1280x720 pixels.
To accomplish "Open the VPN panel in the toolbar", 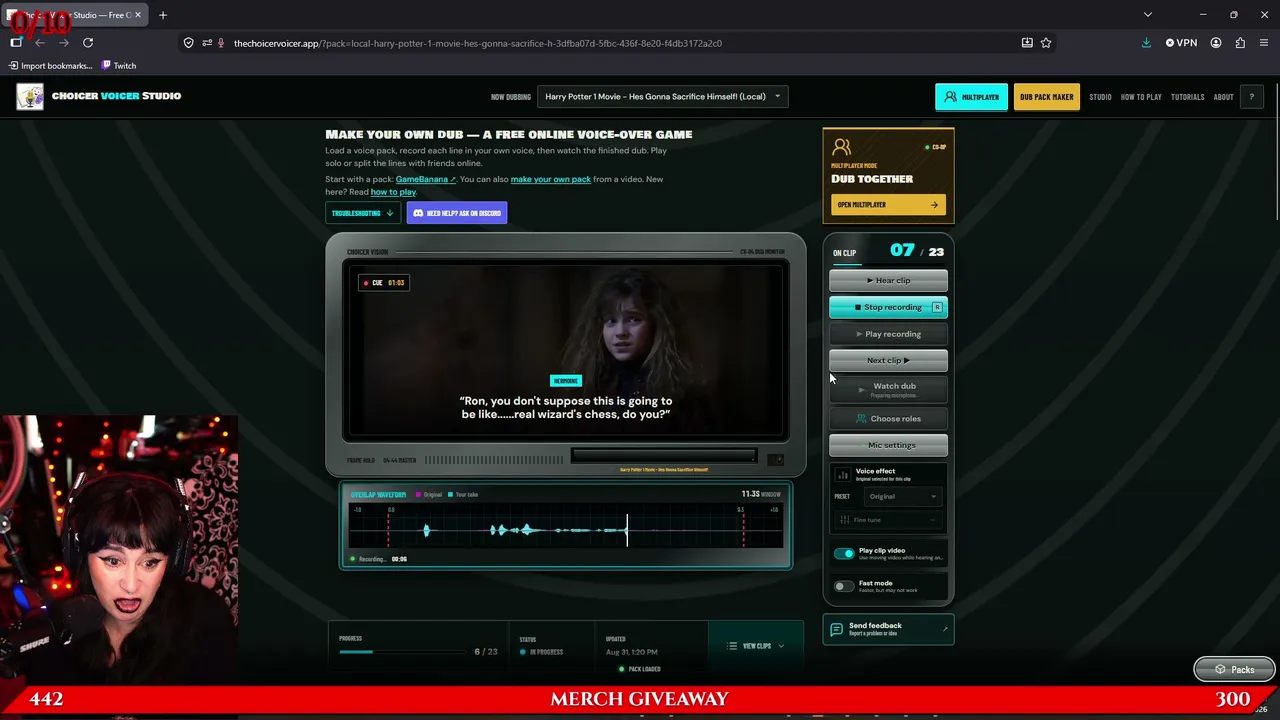I will (x=1181, y=43).
